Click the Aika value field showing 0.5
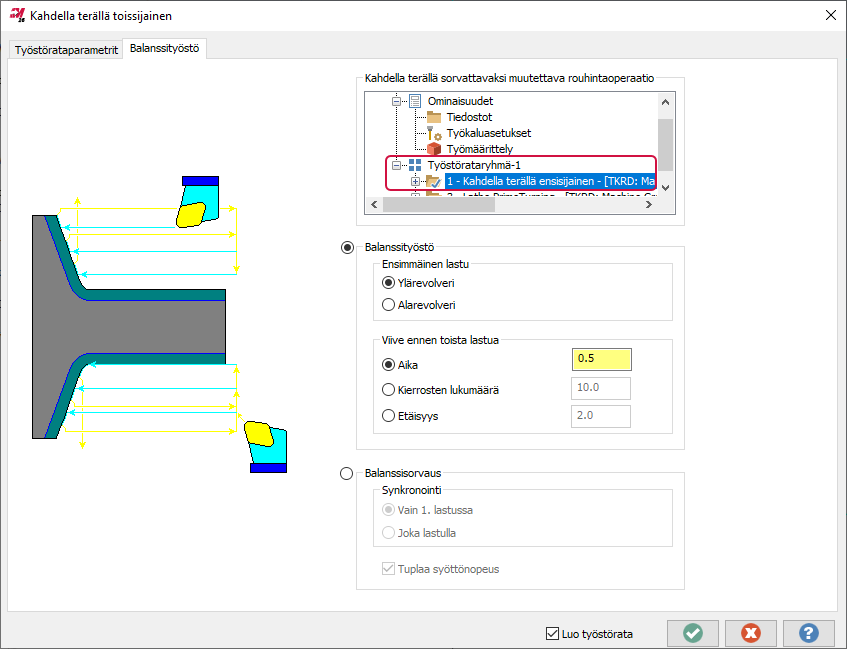The height and width of the screenshot is (649, 847). pyautogui.click(x=601, y=359)
